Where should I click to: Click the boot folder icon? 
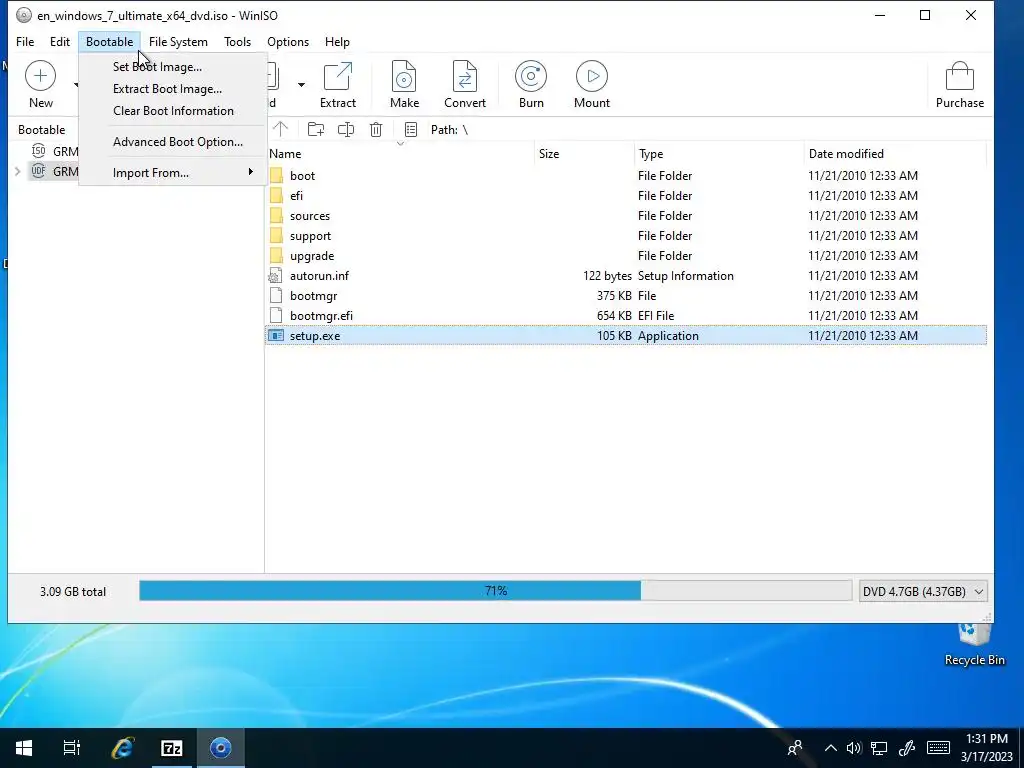tap(276, 176)
